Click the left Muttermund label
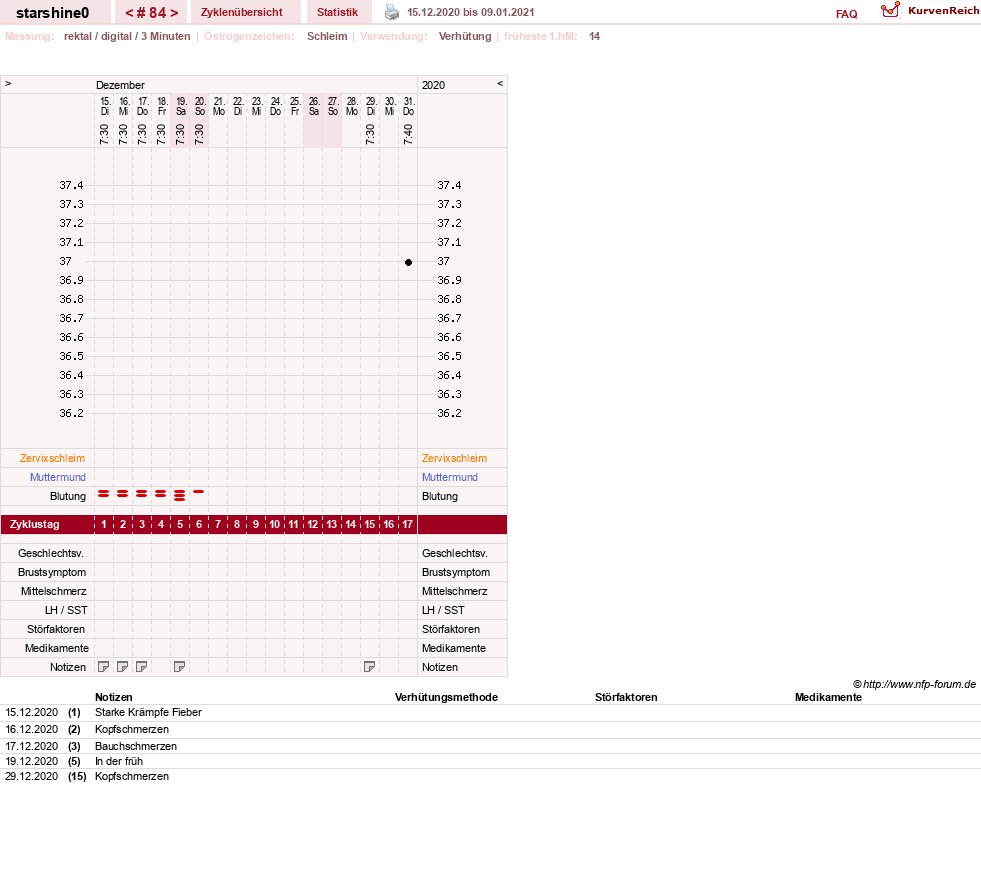 [58, 477]
